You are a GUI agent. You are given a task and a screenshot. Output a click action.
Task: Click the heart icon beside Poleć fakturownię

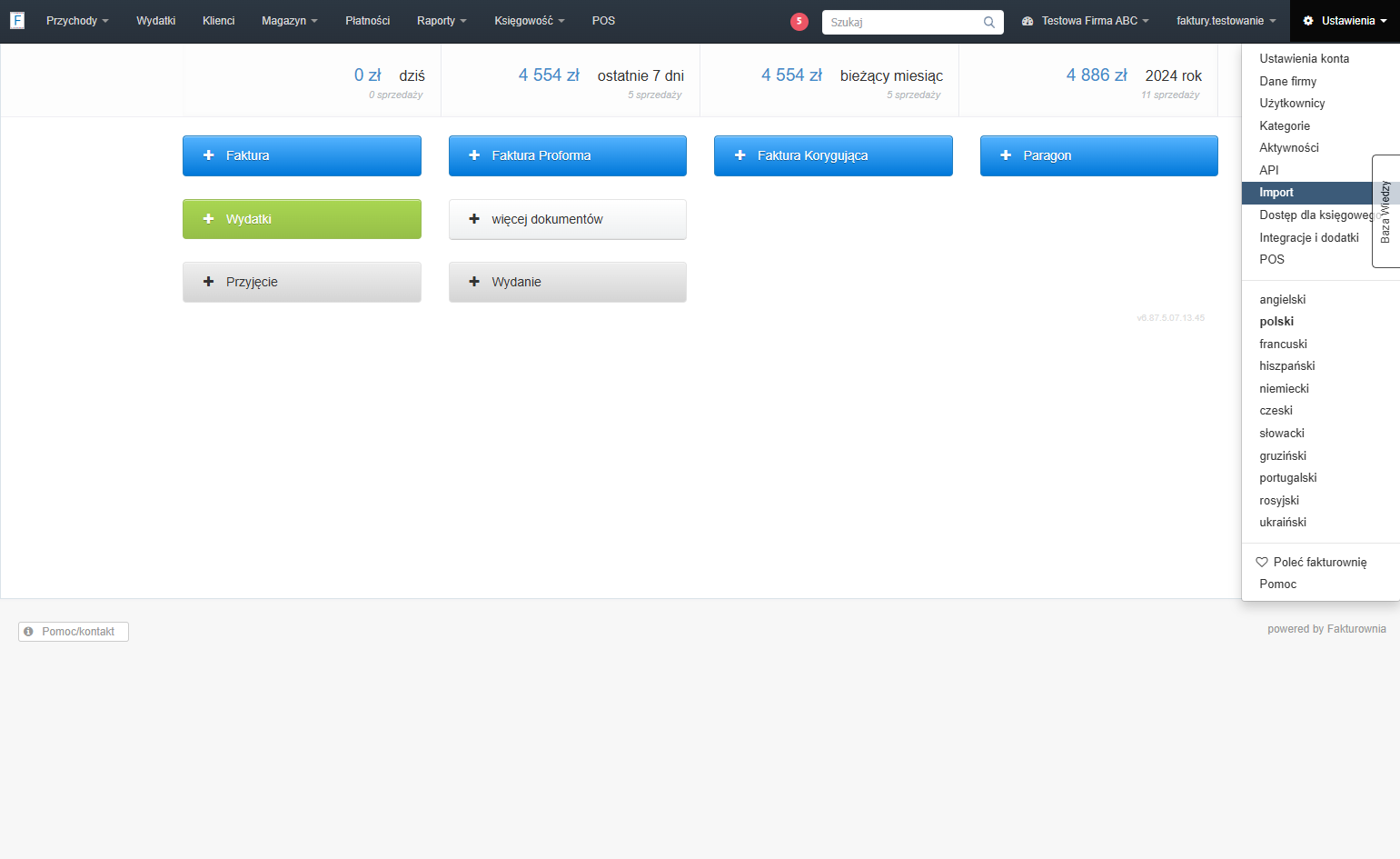pos(1262,562)
